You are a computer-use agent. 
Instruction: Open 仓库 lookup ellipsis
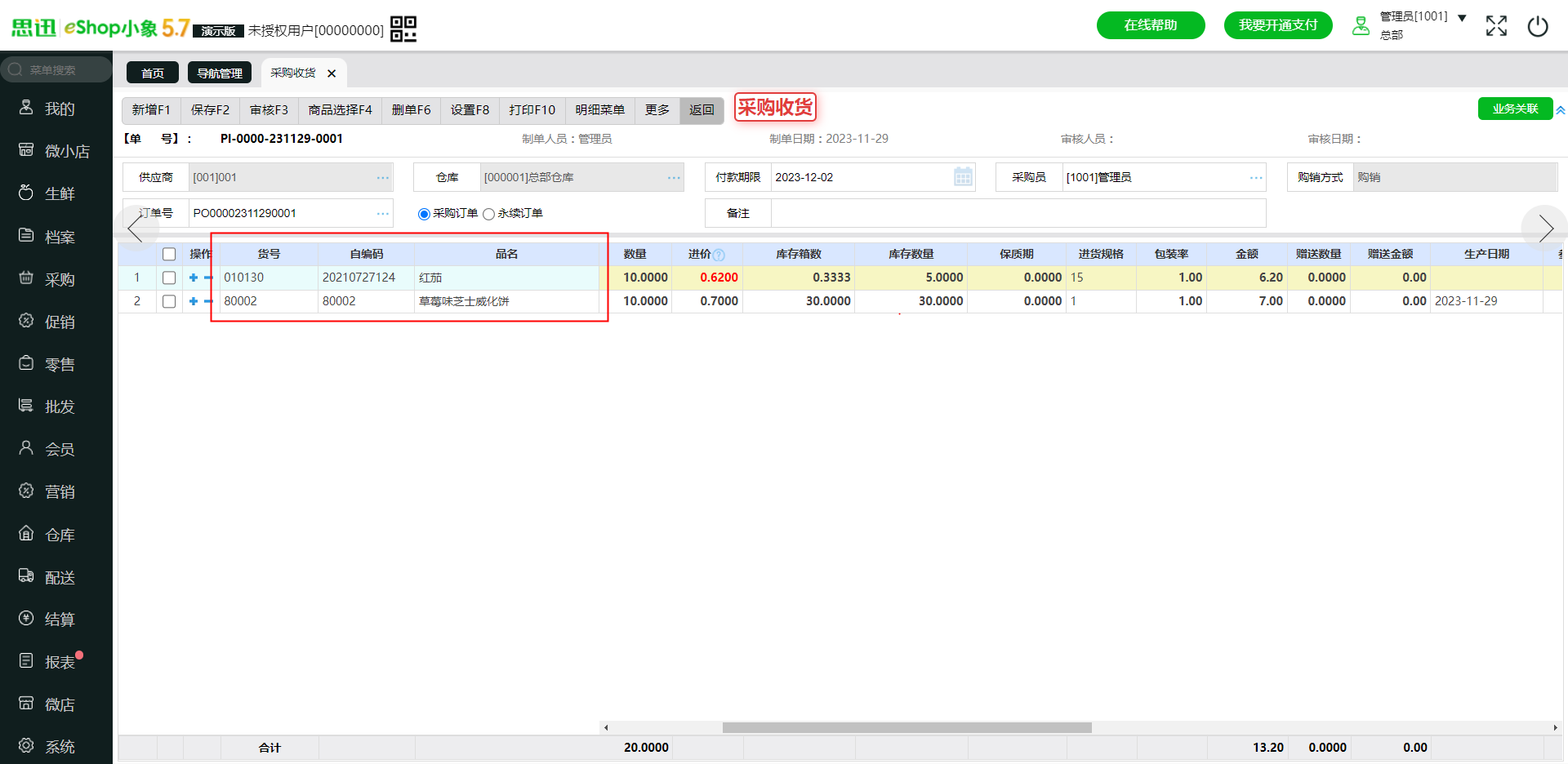click(x=674, y=177)
